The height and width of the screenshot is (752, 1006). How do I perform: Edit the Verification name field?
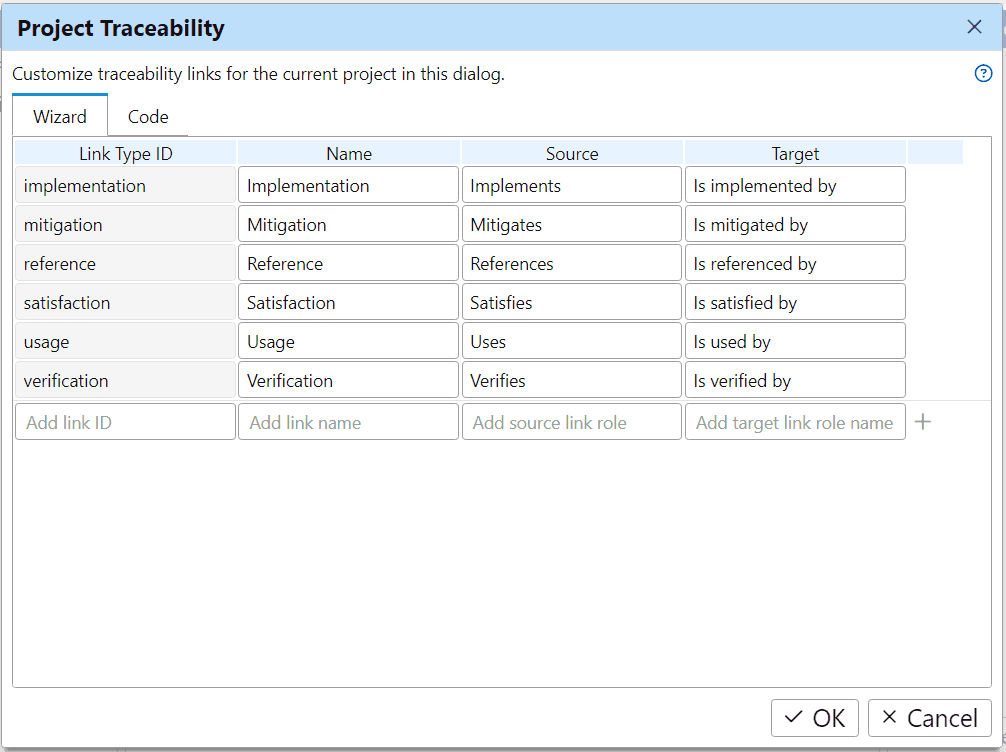pyautogui.click(x=348, y=380)
